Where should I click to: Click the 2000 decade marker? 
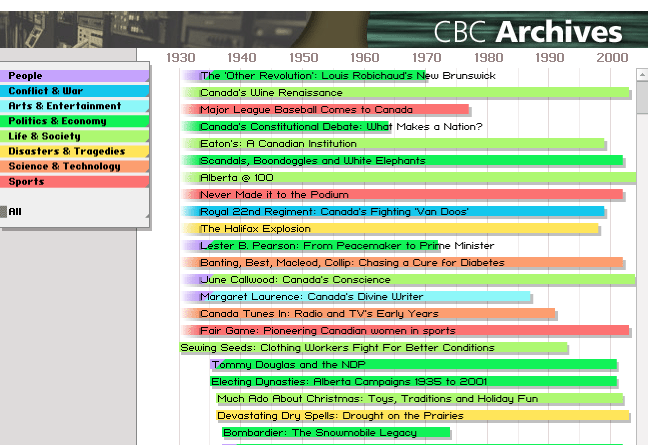612,57
